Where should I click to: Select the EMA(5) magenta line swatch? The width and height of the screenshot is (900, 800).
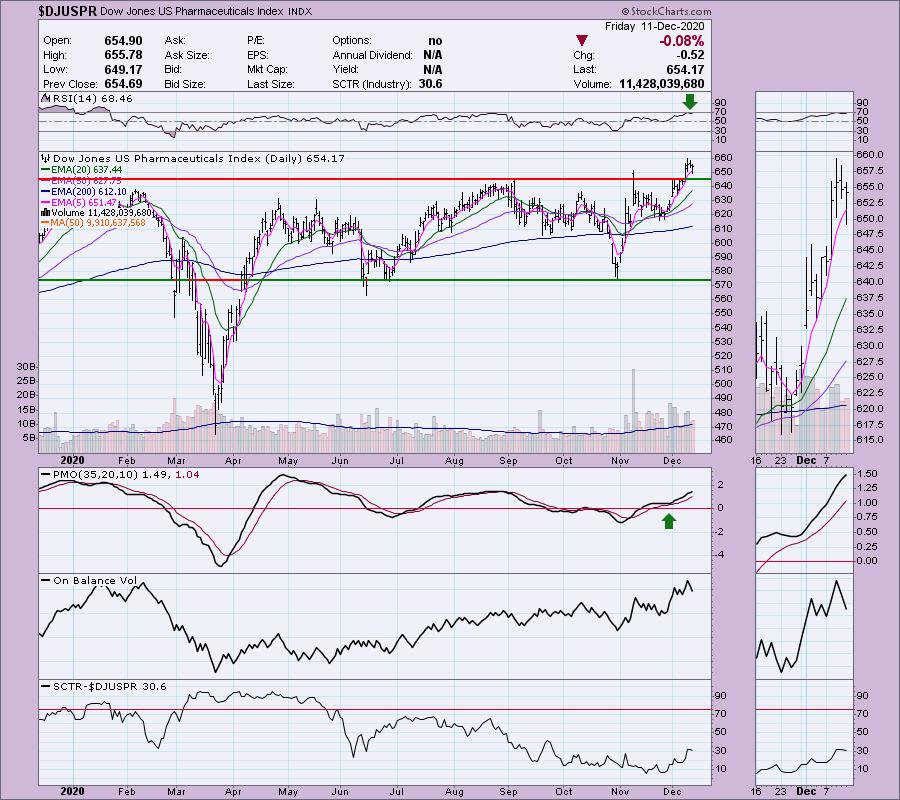point(45,203)
